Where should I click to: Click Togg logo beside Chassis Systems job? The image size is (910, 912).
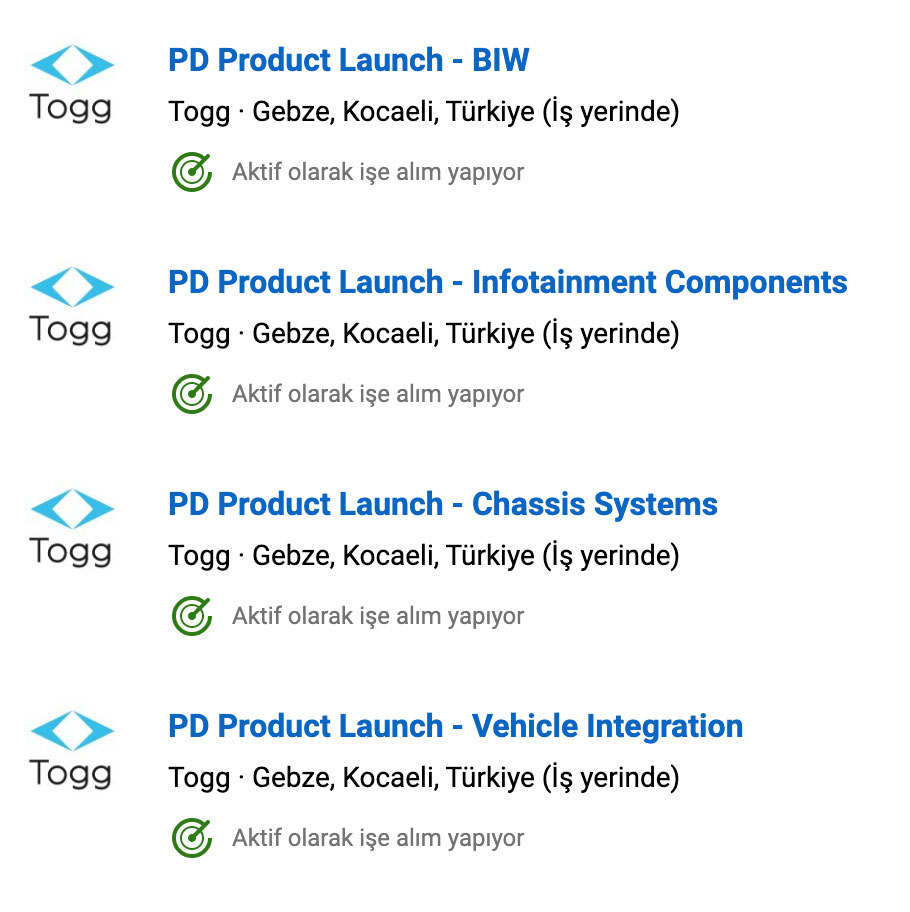click(71, 528)
